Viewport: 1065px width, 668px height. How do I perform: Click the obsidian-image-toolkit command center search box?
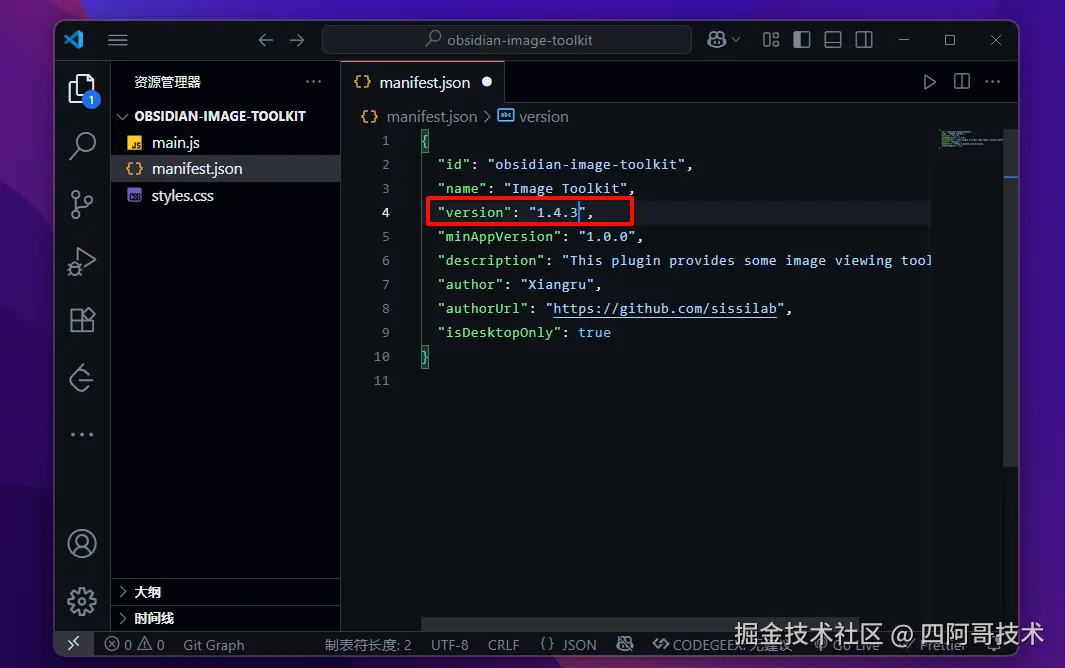tap(507, 39)
